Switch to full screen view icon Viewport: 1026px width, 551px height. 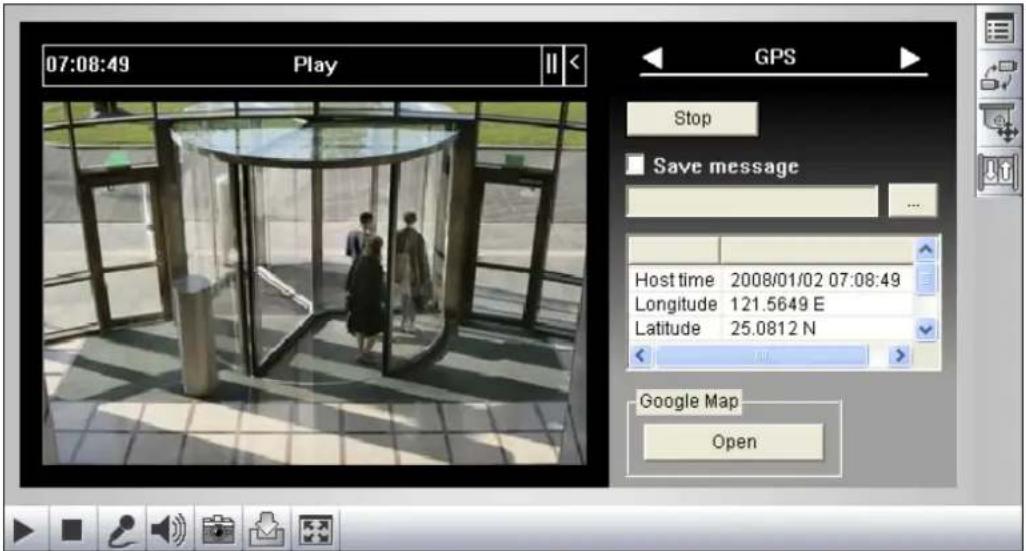click(x=315, y=529)
